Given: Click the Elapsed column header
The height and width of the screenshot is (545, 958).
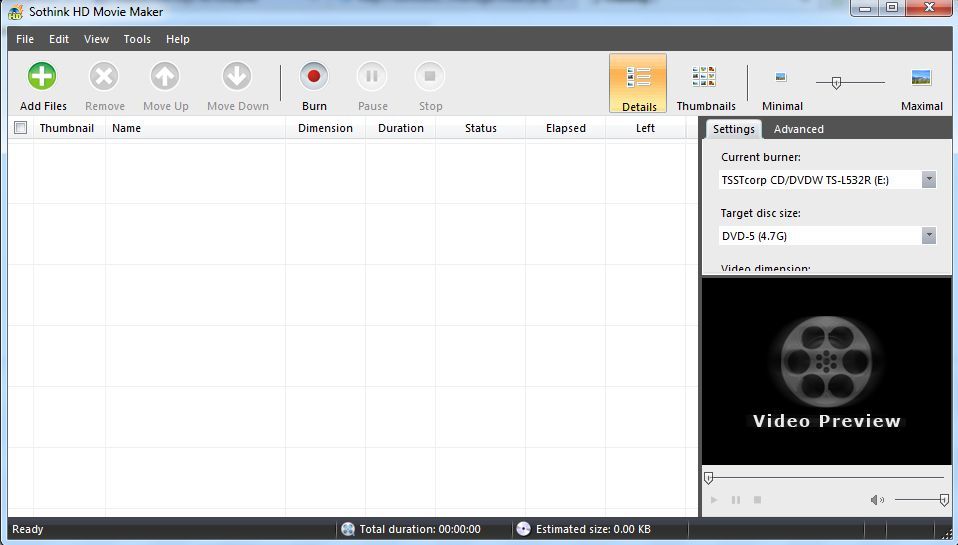Looking at the screenshot, I should pos(565,128).
